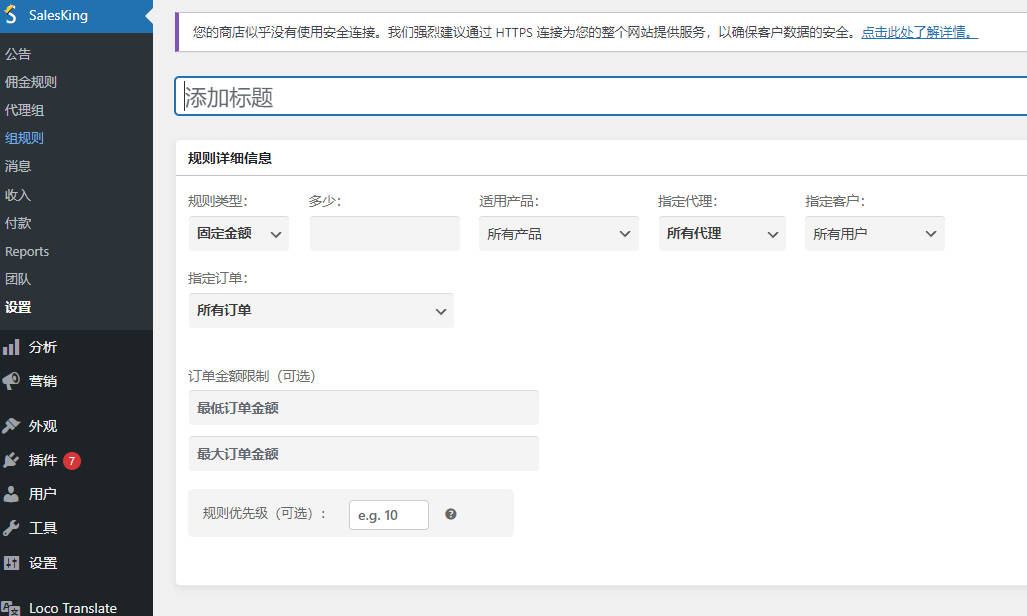Click the Tools wrench icon (工具)
Image resolution: width=1027 pixels, height=616 pixels.
pos(11,528)
